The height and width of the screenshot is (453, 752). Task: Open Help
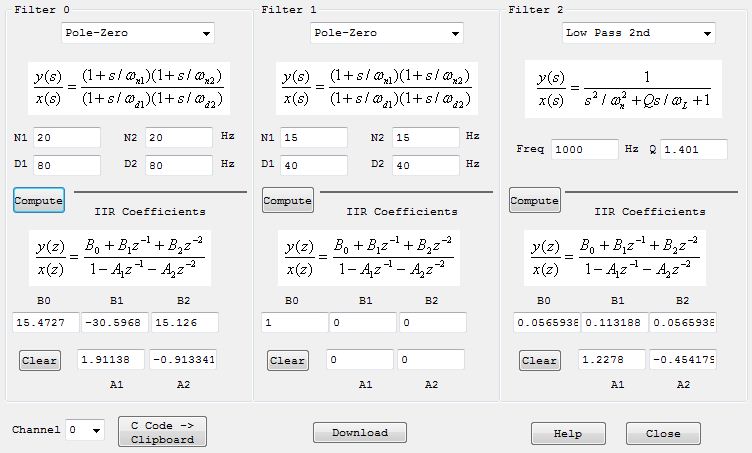568,434
